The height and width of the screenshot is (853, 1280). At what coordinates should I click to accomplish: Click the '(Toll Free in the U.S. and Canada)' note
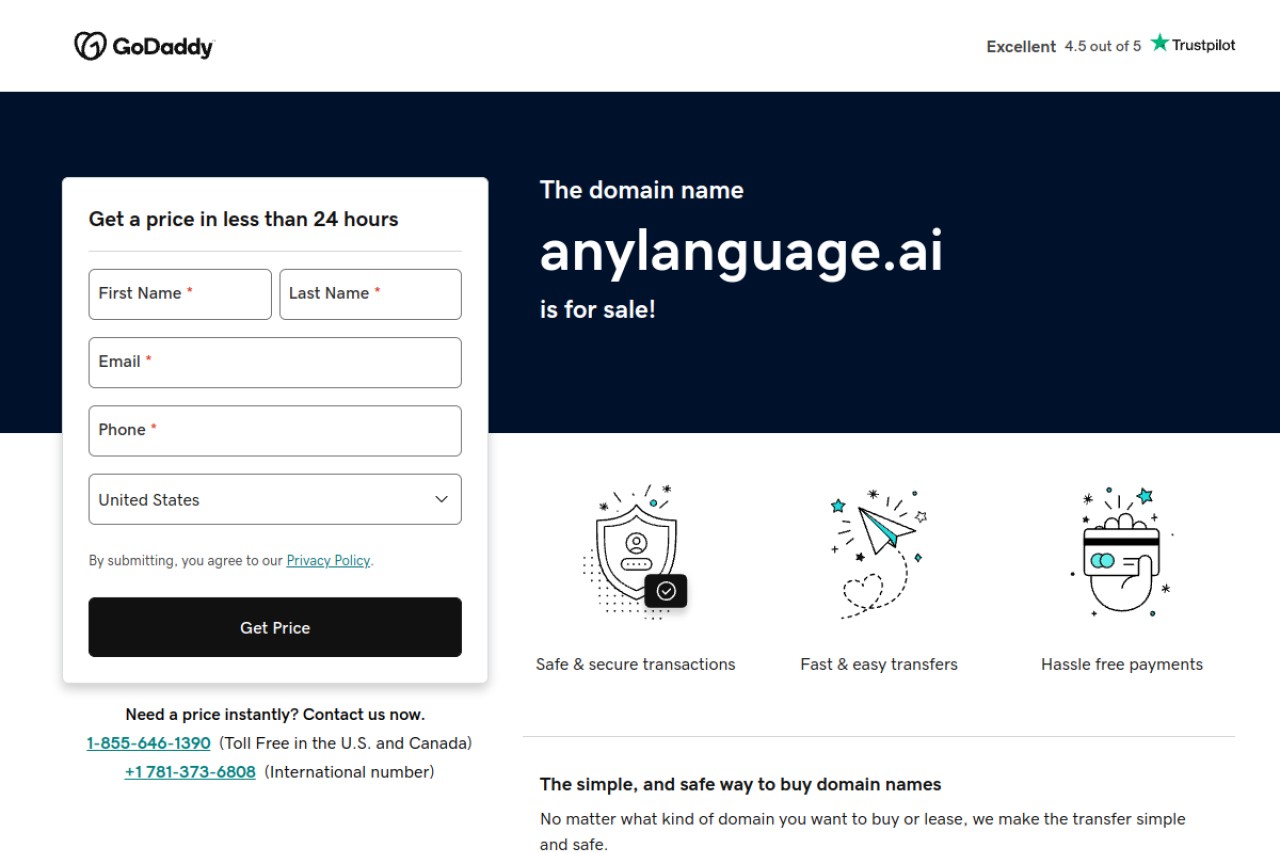pos(346,743)
